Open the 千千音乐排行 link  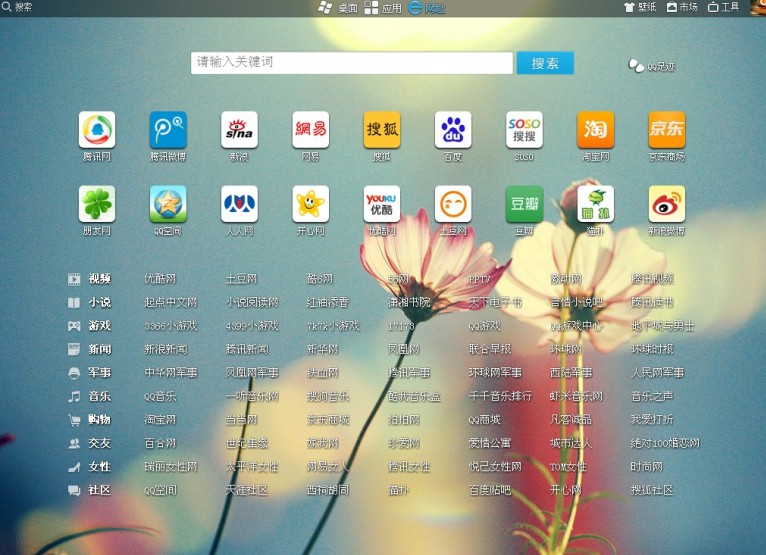click(500, 396)
